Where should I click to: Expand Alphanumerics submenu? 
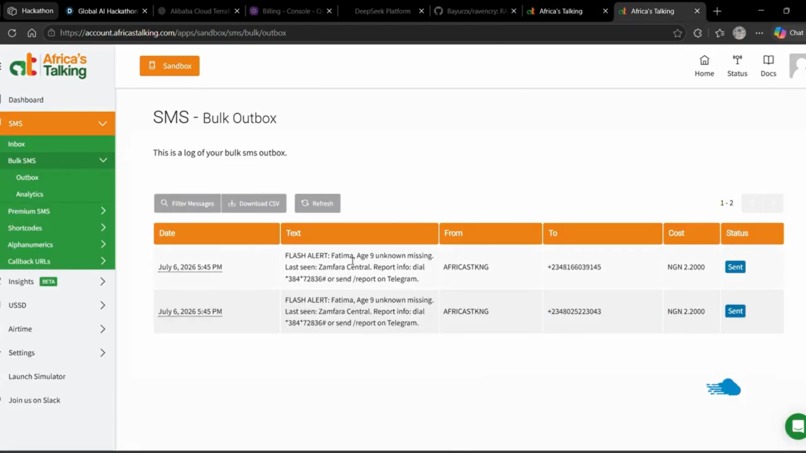click(103, 244)
